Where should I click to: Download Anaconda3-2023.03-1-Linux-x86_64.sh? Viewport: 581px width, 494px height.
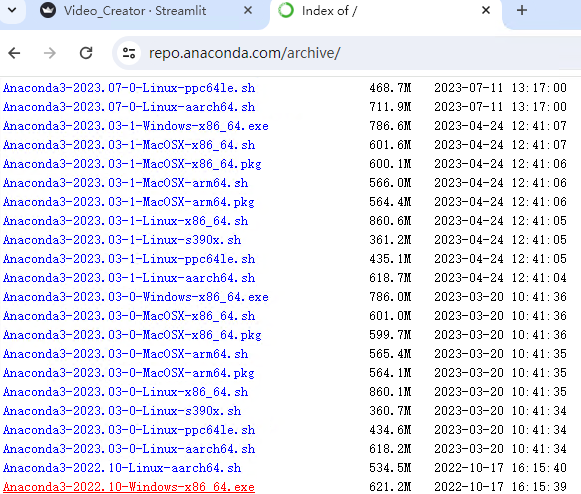coord(126,221)
